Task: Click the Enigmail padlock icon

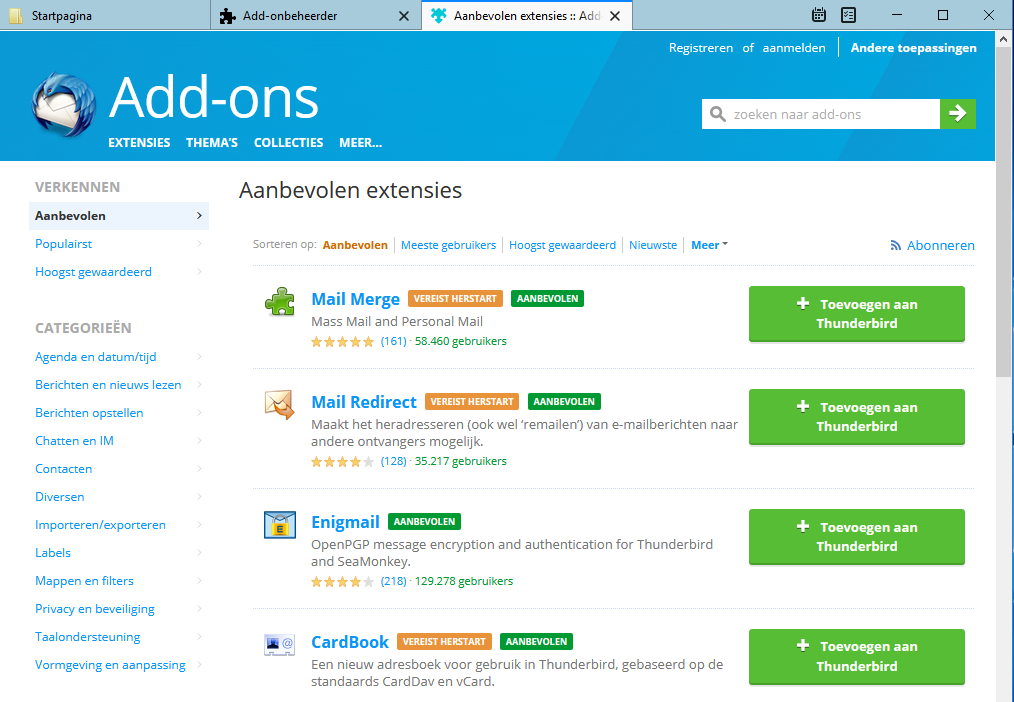Action: tap(279, 524)
